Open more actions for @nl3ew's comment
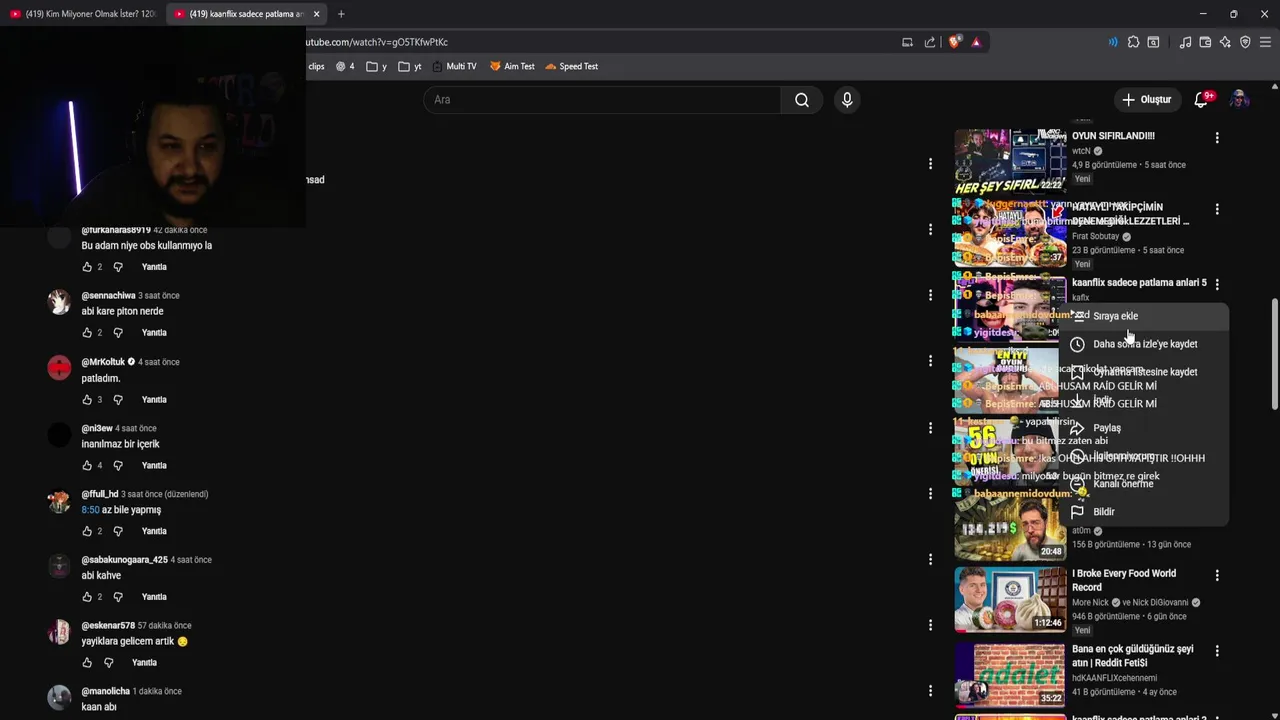 coord(930,427)
